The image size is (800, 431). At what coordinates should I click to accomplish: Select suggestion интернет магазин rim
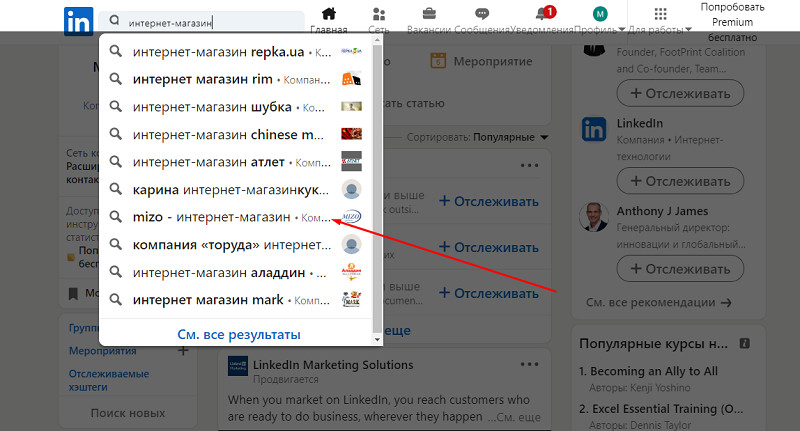[x=236, y=79]
